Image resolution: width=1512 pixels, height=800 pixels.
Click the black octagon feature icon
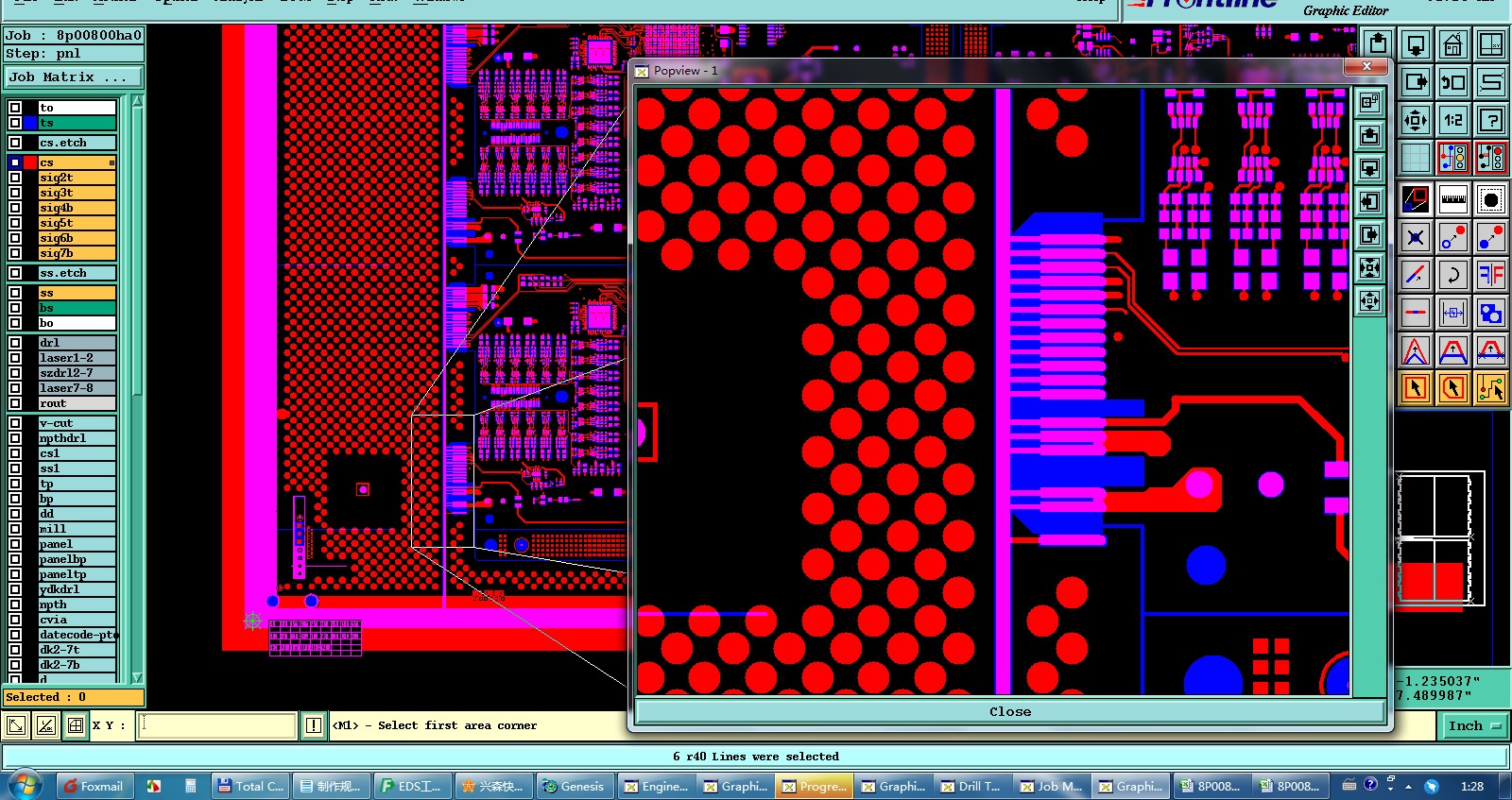(1491, 199)
